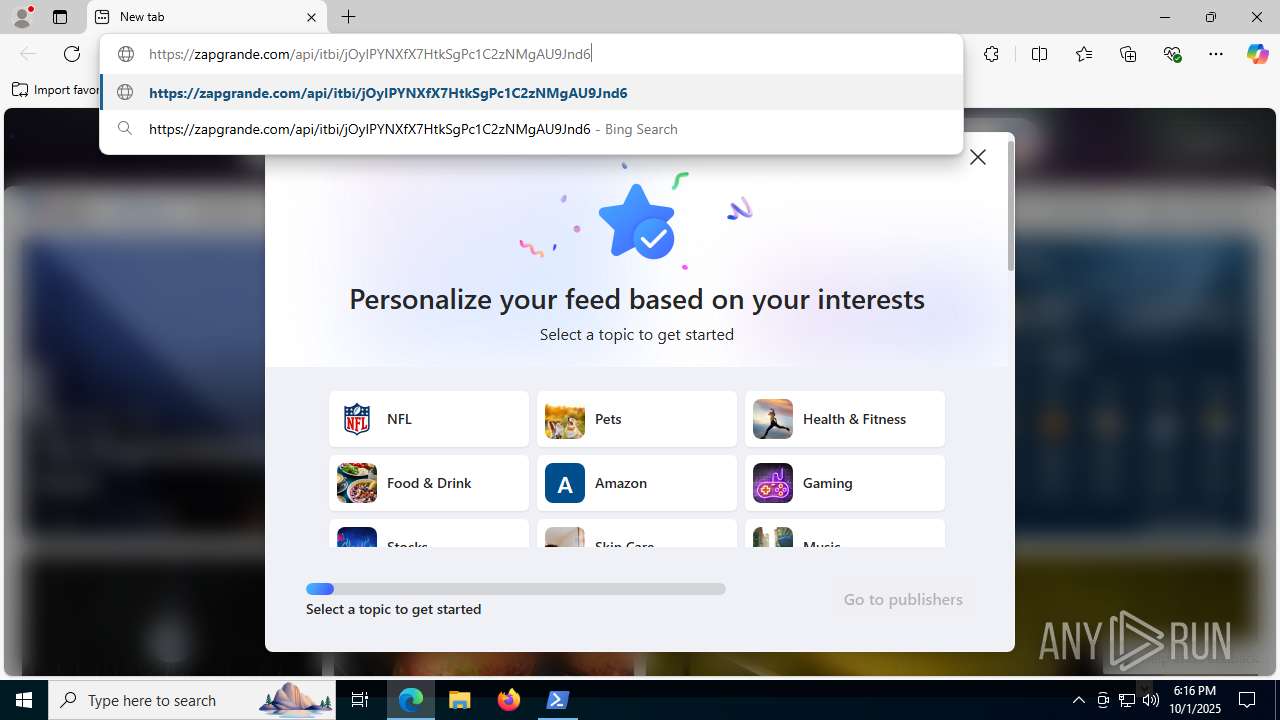
Task: Click the Go to publishers button
Action: (903, 599)
